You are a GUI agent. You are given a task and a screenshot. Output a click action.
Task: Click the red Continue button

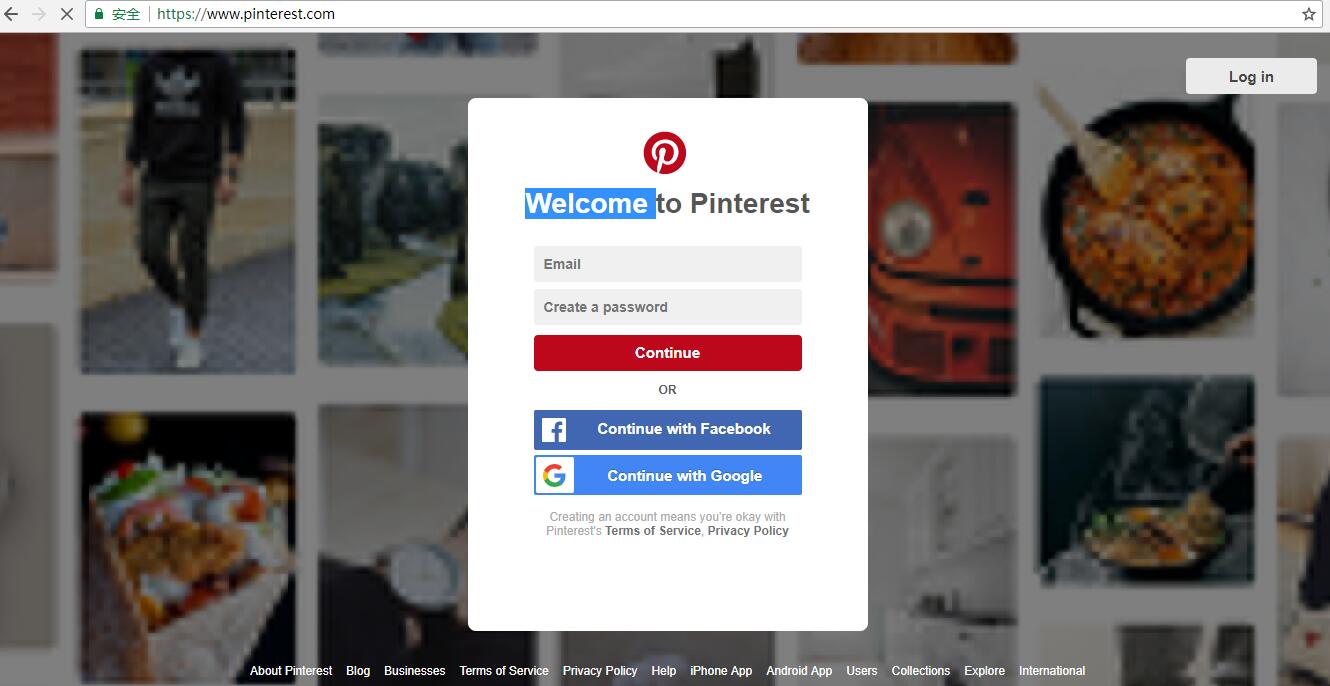click(x=668, y=353)
